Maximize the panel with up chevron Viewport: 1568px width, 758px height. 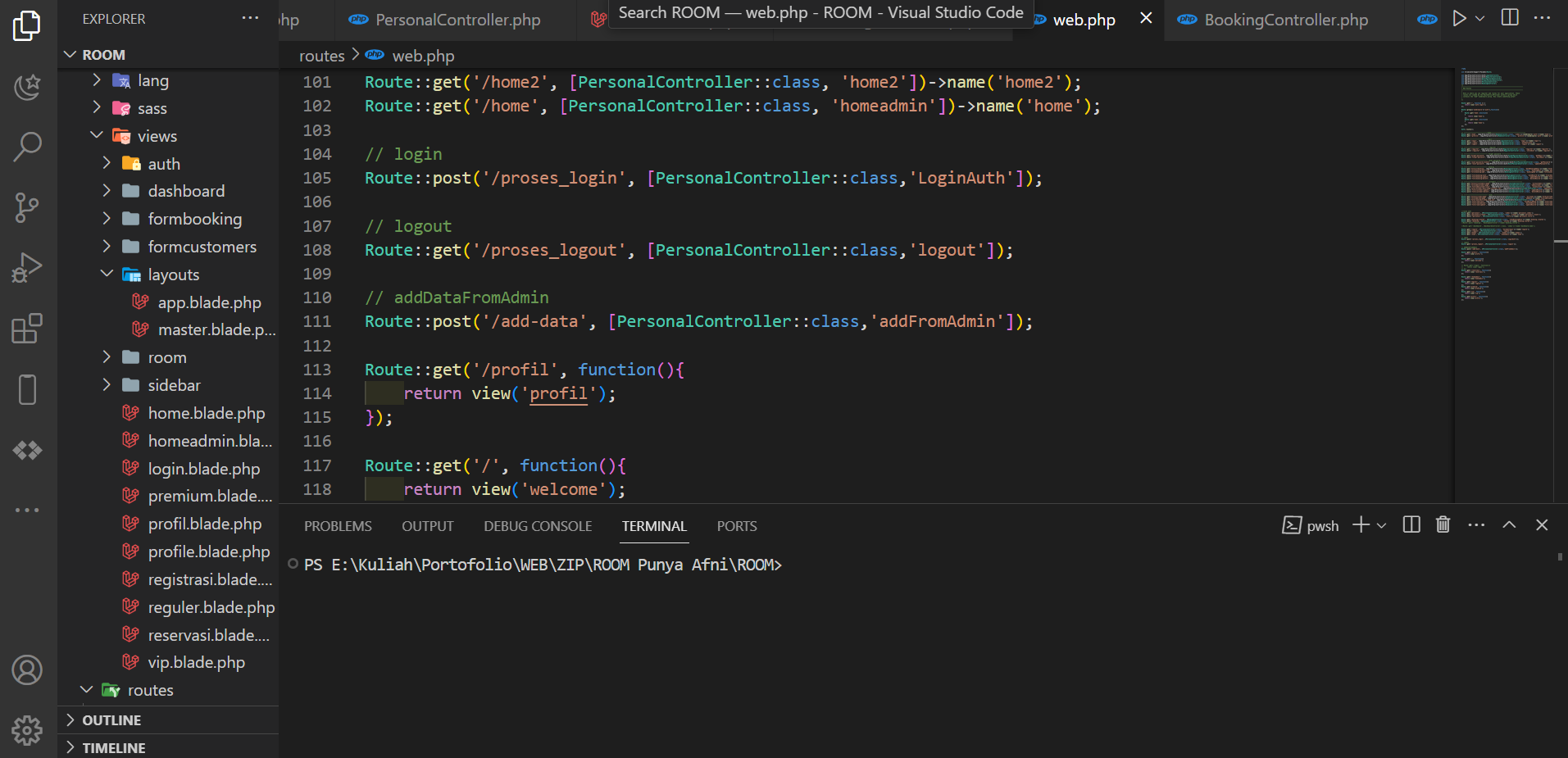tap(1509, 524)
